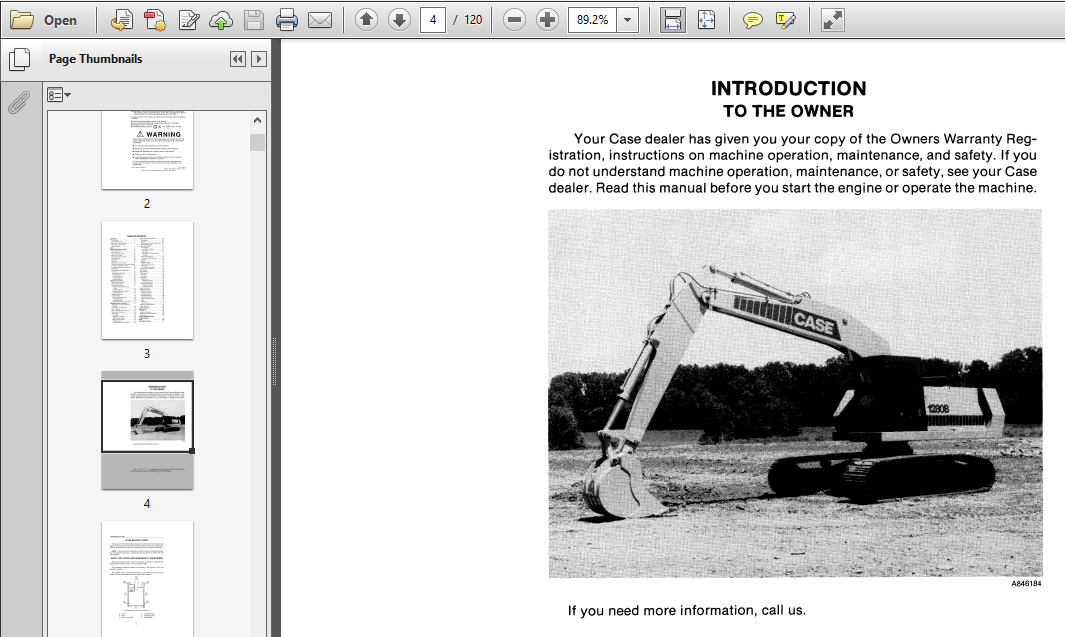The image size is (1065, 637).
Task: Click the text 'If you need more information, call us.'
Action: point(687,611)
